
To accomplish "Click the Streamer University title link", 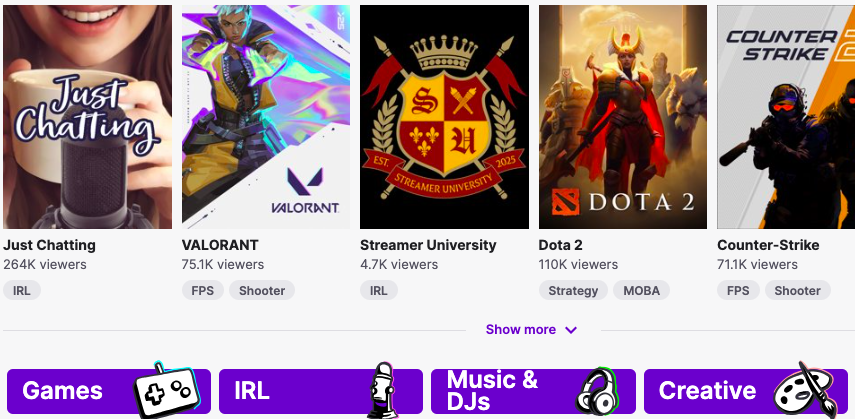I will 428,246.
